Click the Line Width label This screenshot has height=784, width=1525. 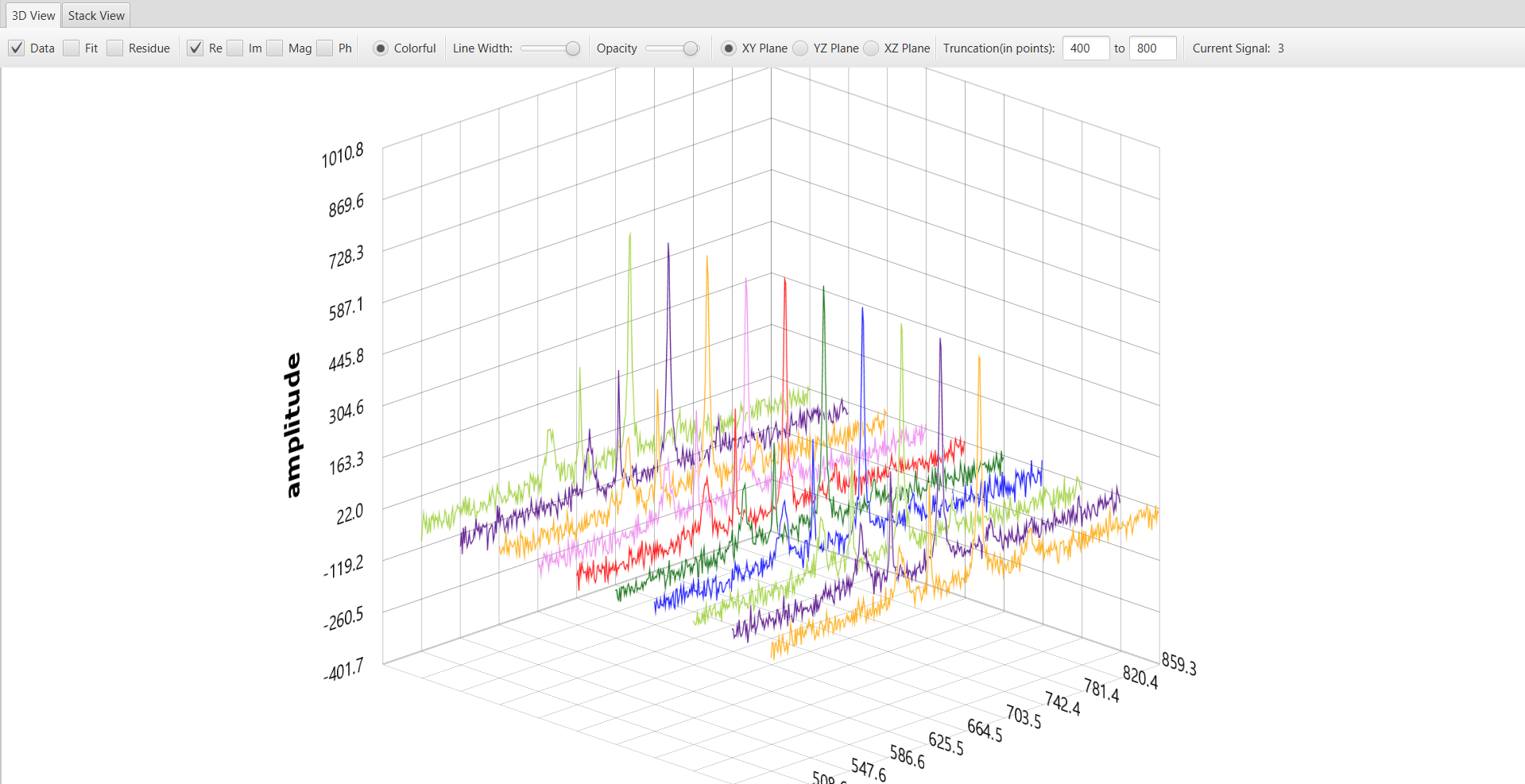click(482, 48)
